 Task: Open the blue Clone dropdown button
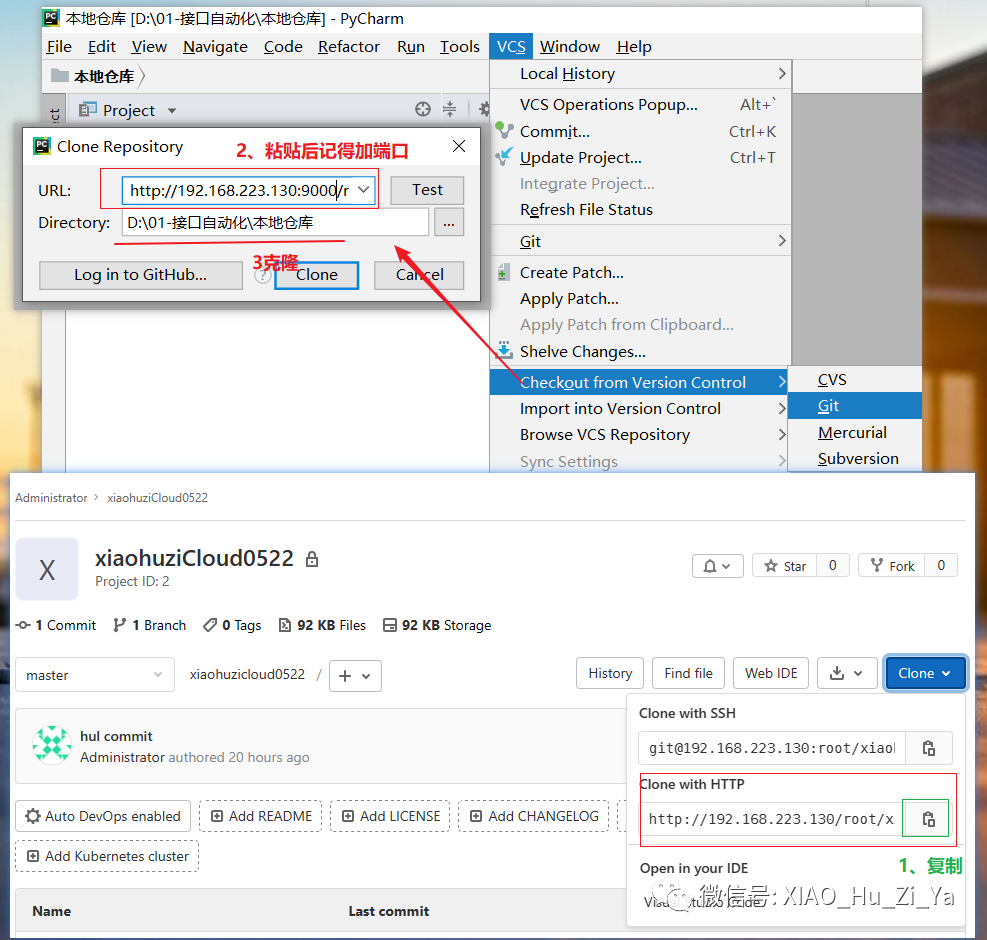tap(925, 673)
